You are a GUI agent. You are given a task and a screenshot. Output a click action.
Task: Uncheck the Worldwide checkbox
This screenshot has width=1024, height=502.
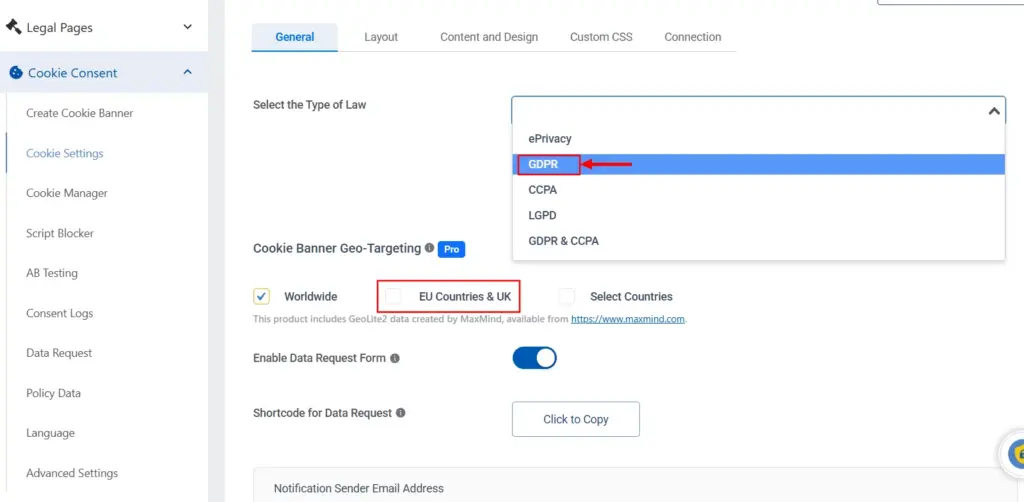[261, 296]
